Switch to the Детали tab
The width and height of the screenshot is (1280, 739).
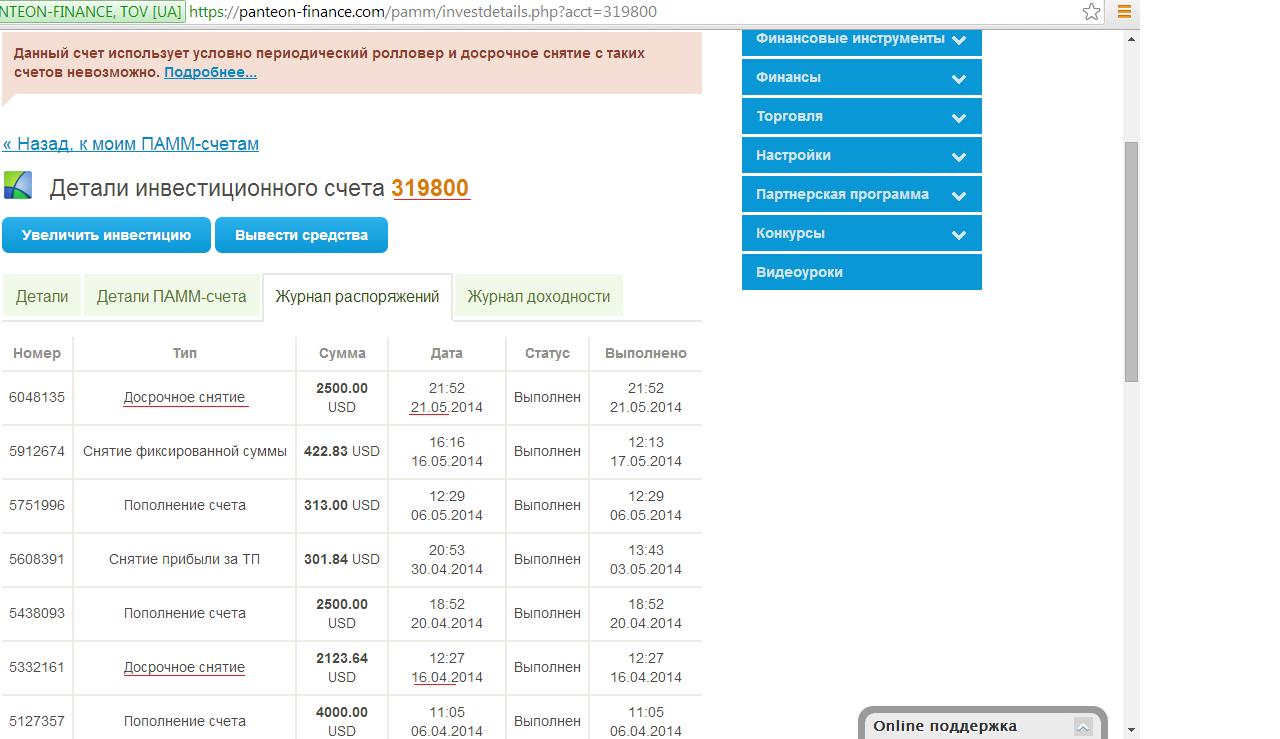42,296
